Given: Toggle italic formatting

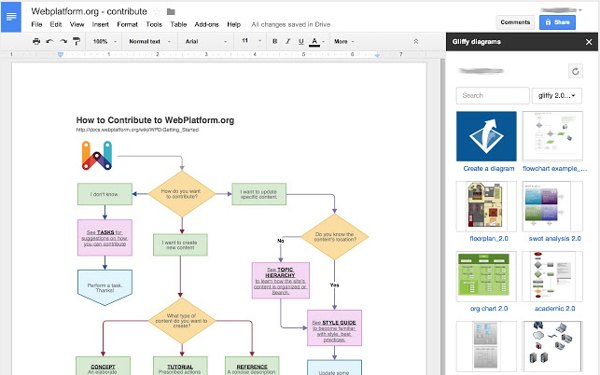Looking at the screenshot, I should 288,41.
